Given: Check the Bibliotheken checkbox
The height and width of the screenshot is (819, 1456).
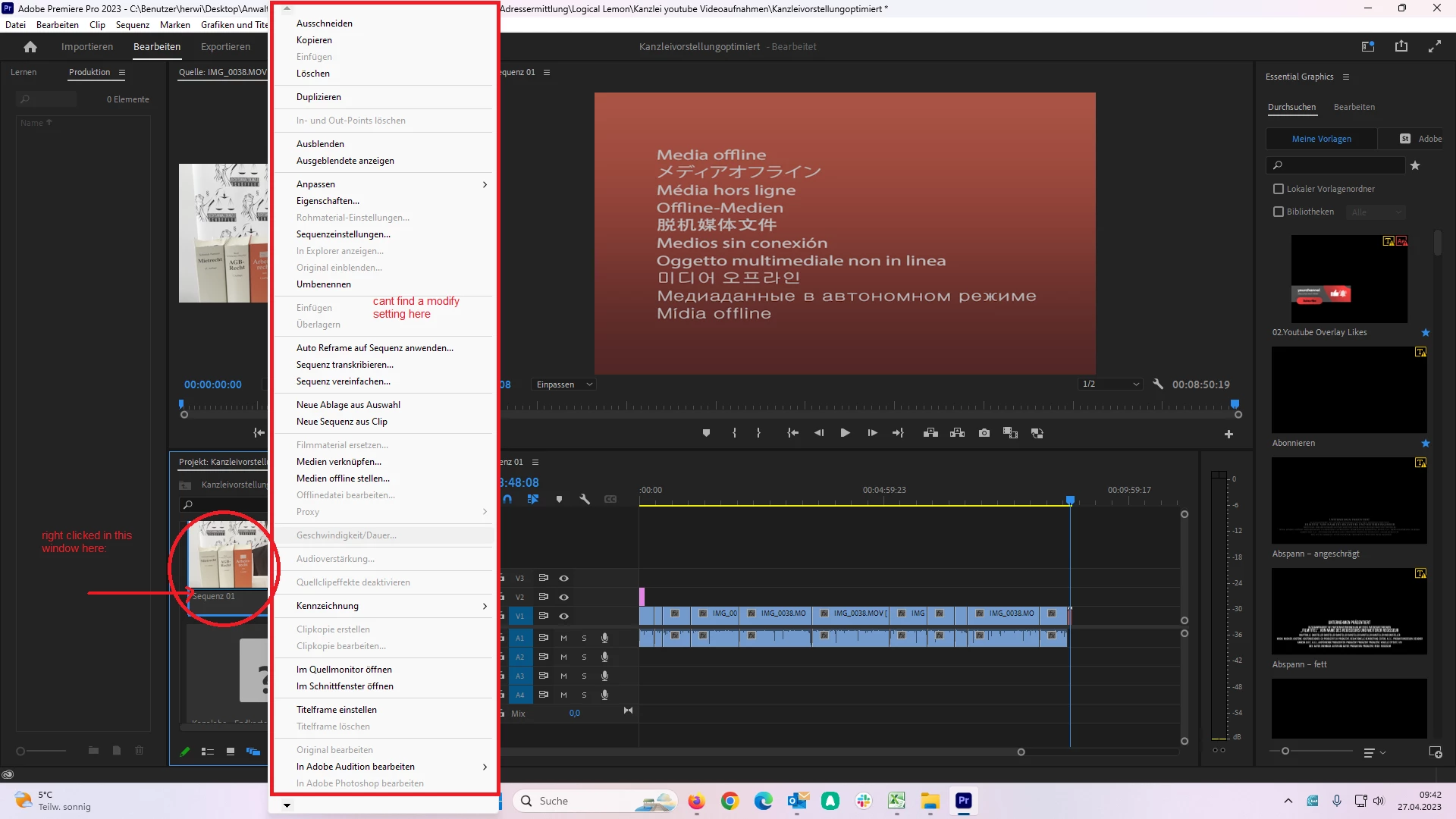Looking at the screenshot, I should pos(1279,212).
